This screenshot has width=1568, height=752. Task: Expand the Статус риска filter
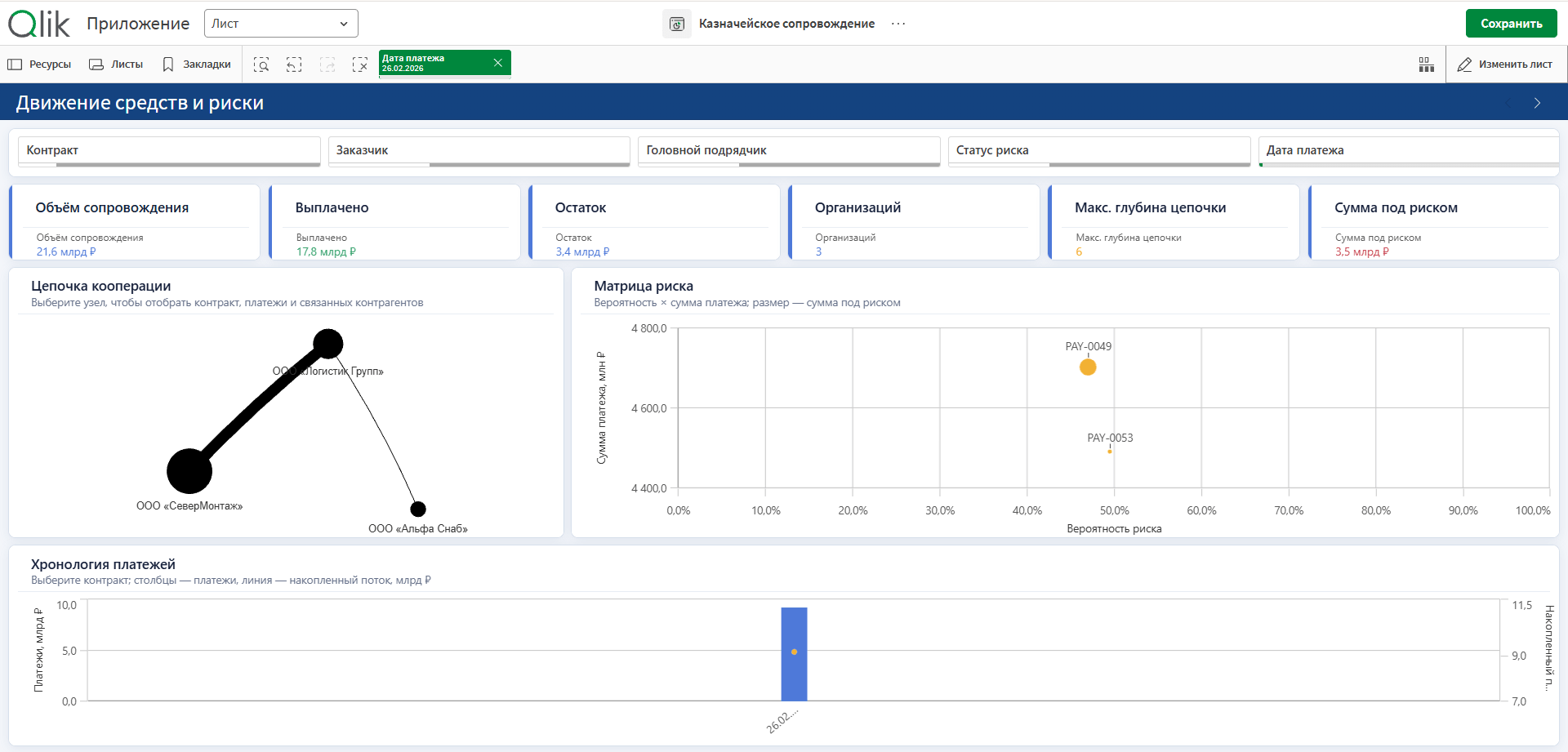(x=1099, y=151)
